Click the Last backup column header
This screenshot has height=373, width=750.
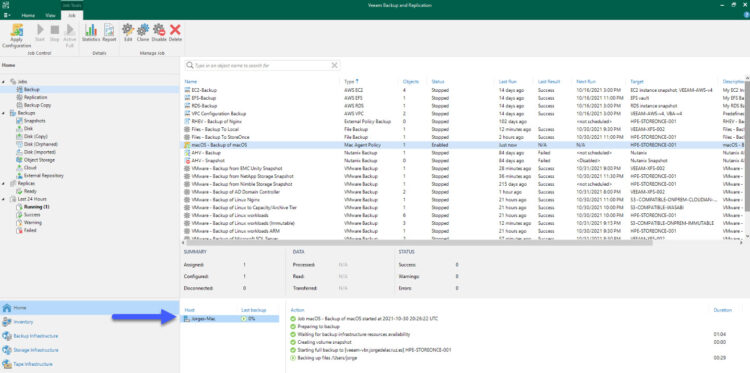coord(254,310)
